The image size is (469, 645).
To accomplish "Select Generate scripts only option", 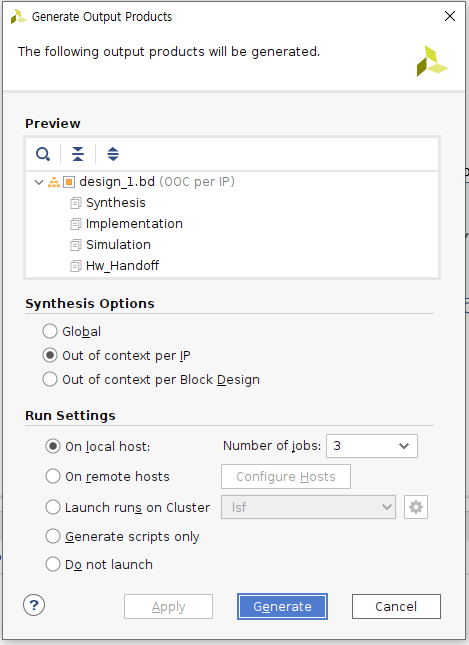I will tap(122, 536).
